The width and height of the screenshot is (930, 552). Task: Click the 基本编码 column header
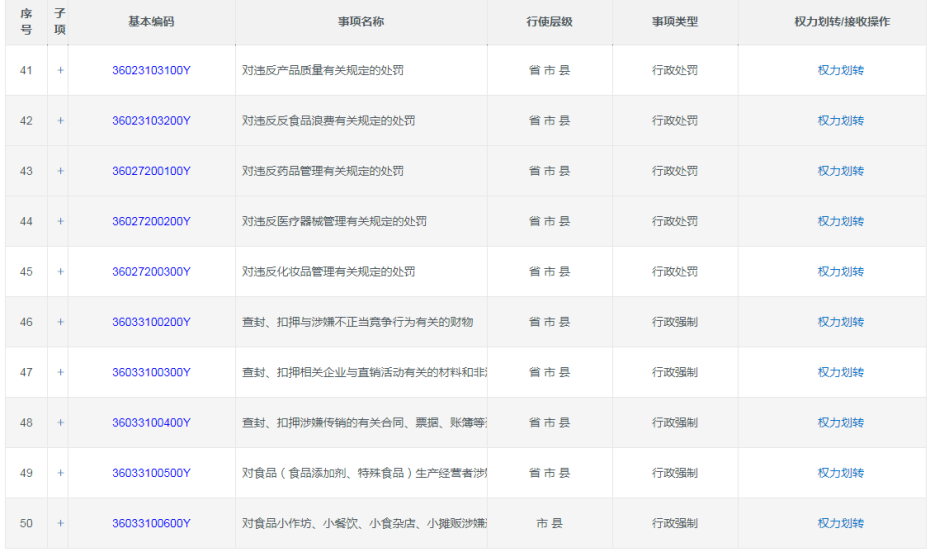pyautogui.click(x=151, y=22)
